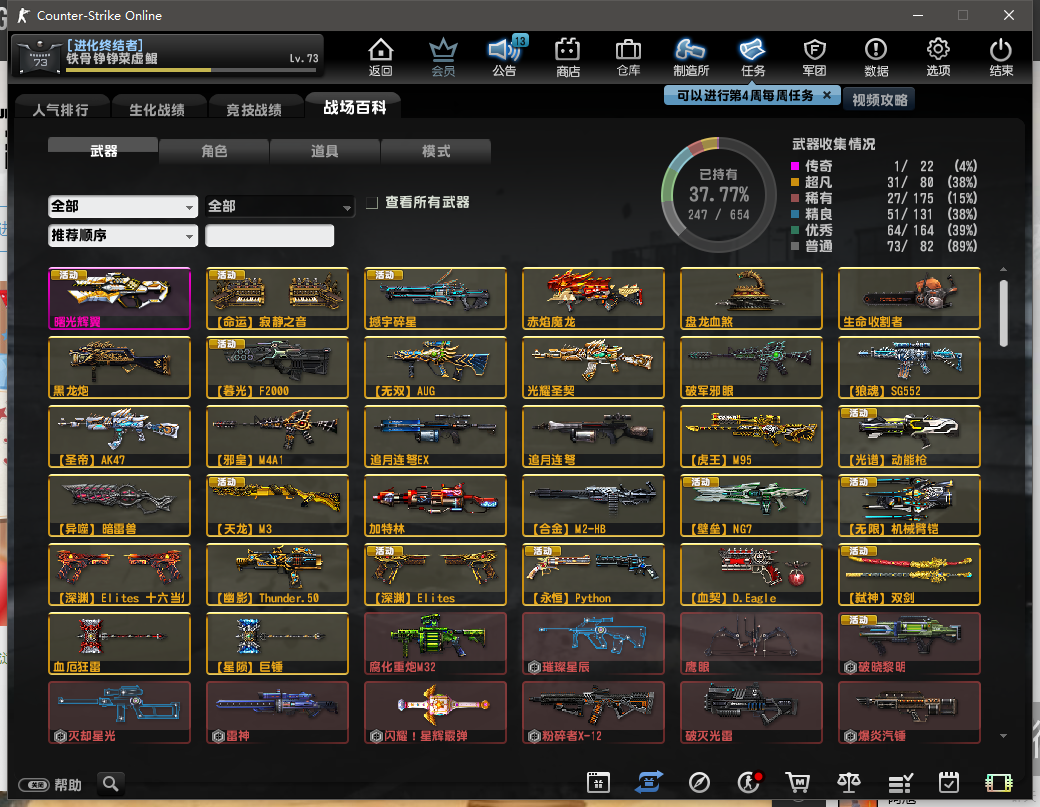The height and width of the screenshot is (807, 1040).
Task: Select the 【虎王】M95 weapon card
Action: pos(751,436)
